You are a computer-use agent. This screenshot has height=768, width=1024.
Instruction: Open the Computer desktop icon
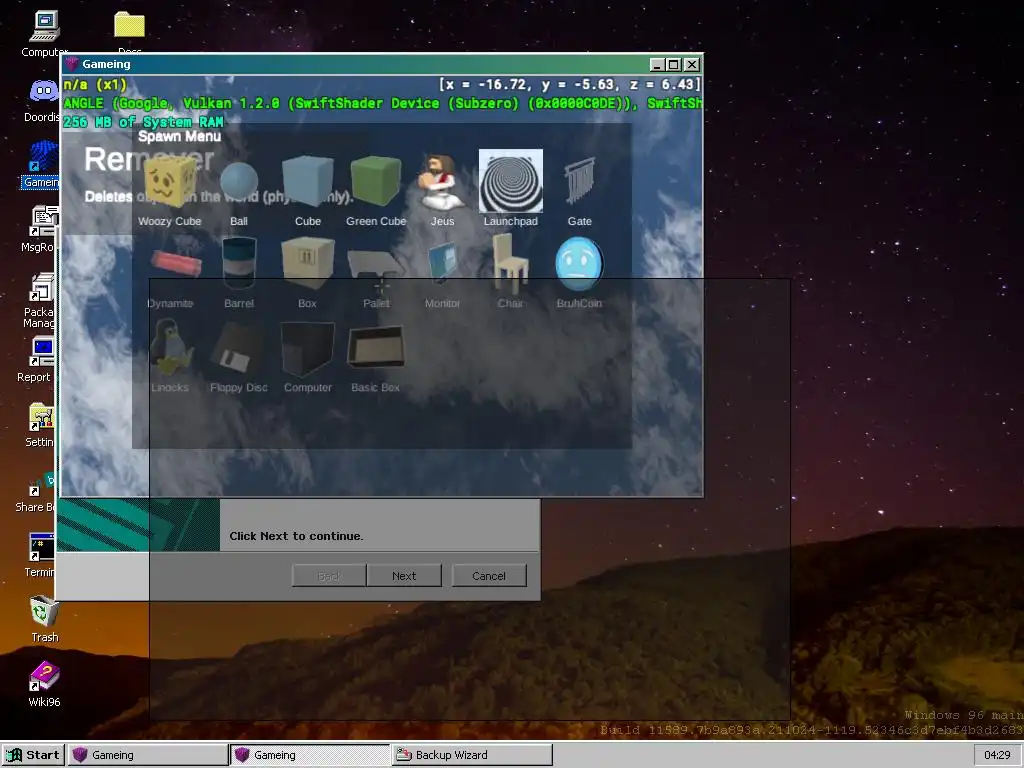[44, 34]
